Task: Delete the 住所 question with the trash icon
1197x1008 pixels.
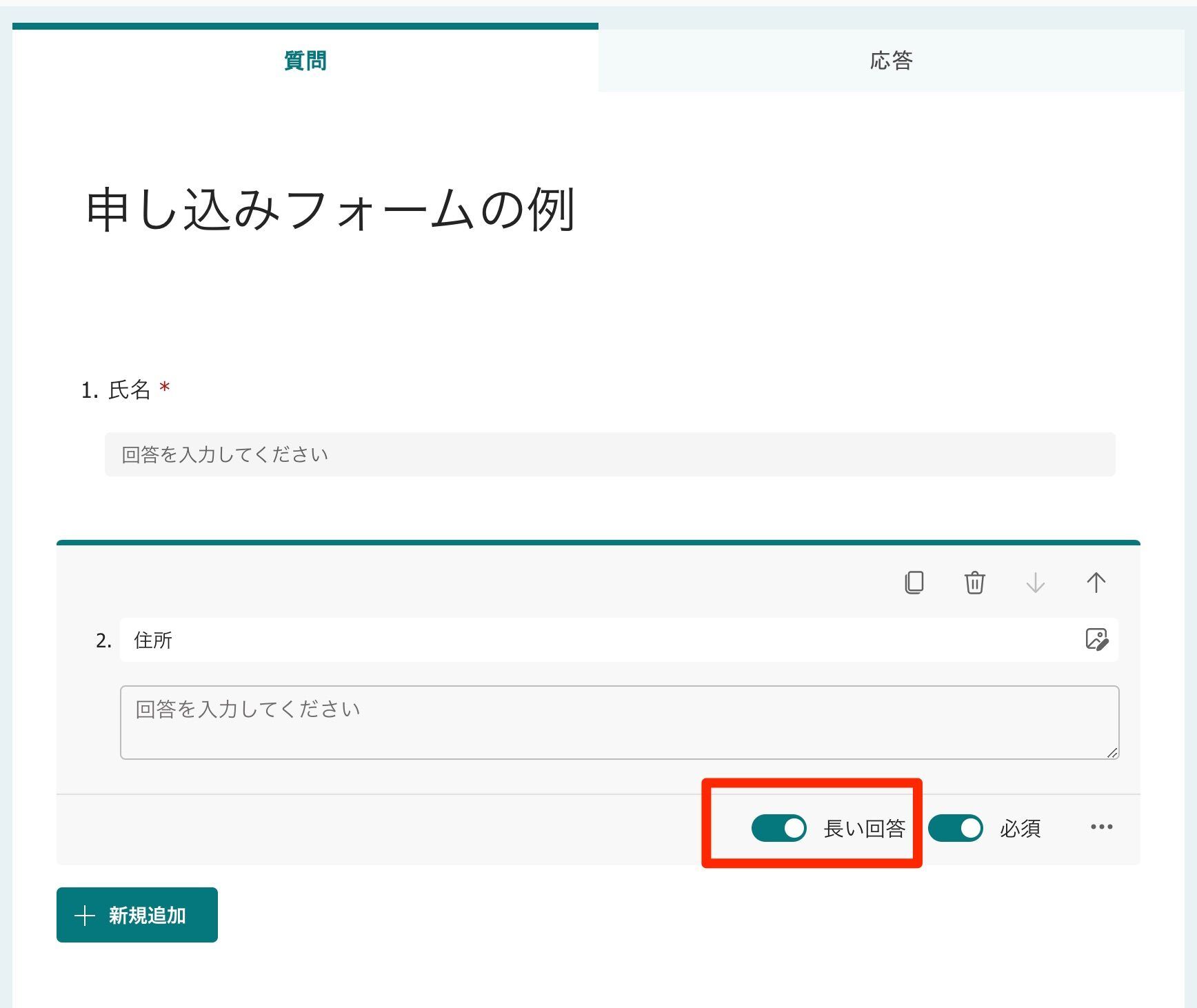Action: point(974,583)
